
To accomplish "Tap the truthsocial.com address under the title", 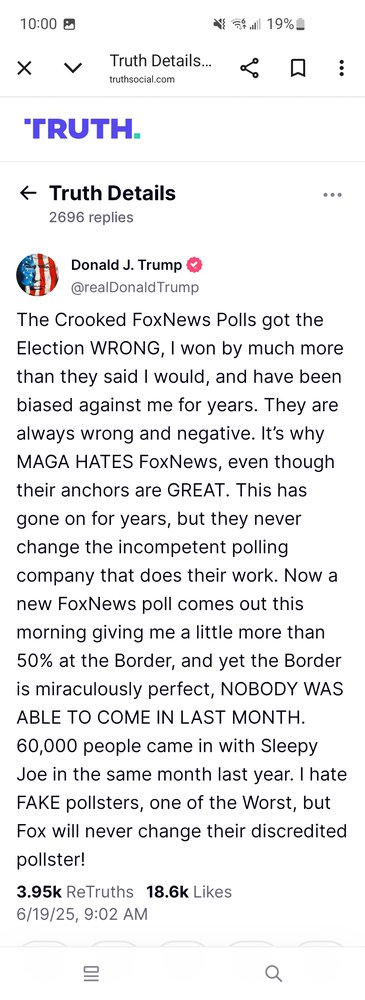I will pos(142,80).
